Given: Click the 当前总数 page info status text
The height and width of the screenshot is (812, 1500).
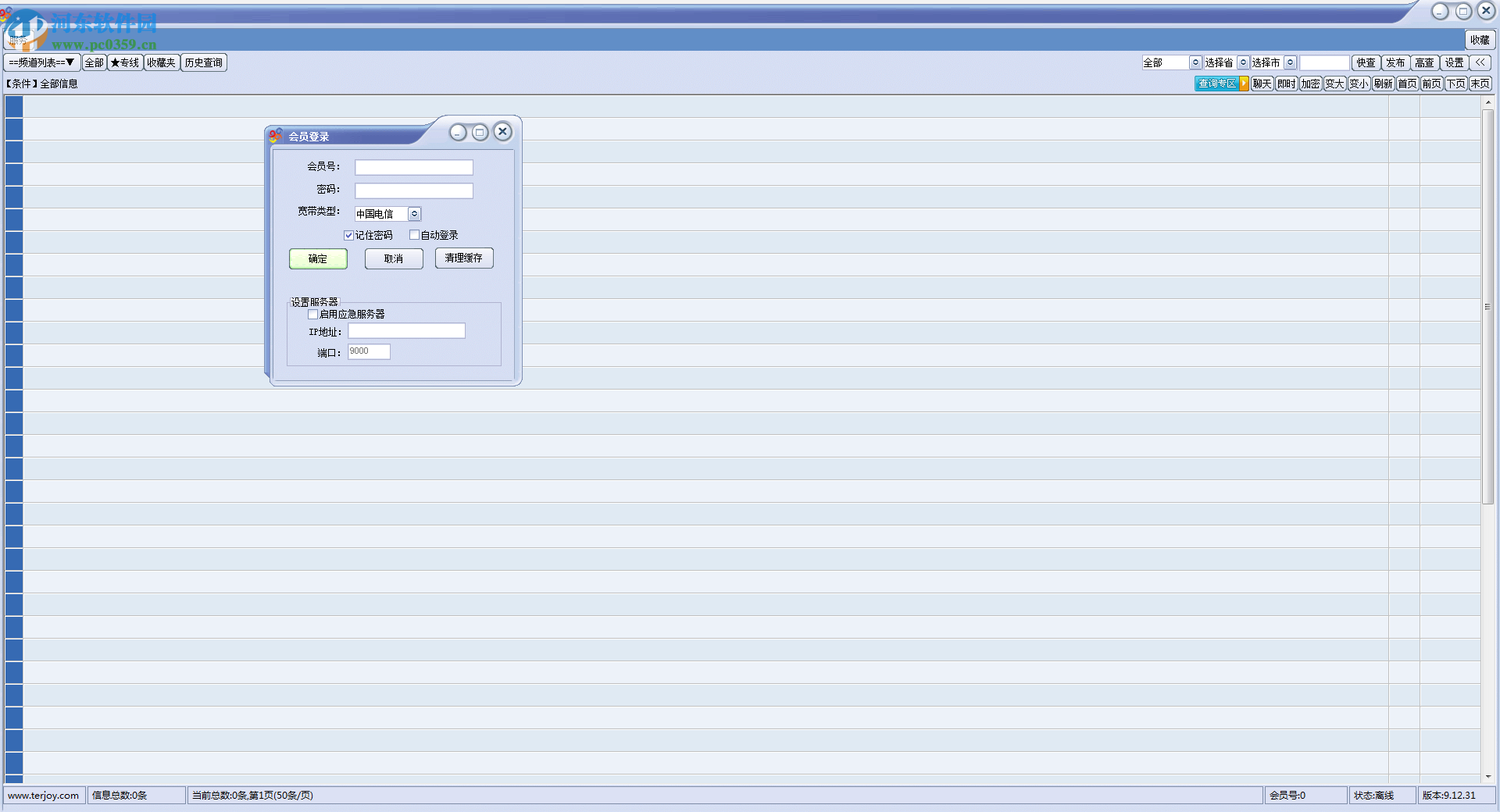Looking at the screenshot, I should coord(252,796).
